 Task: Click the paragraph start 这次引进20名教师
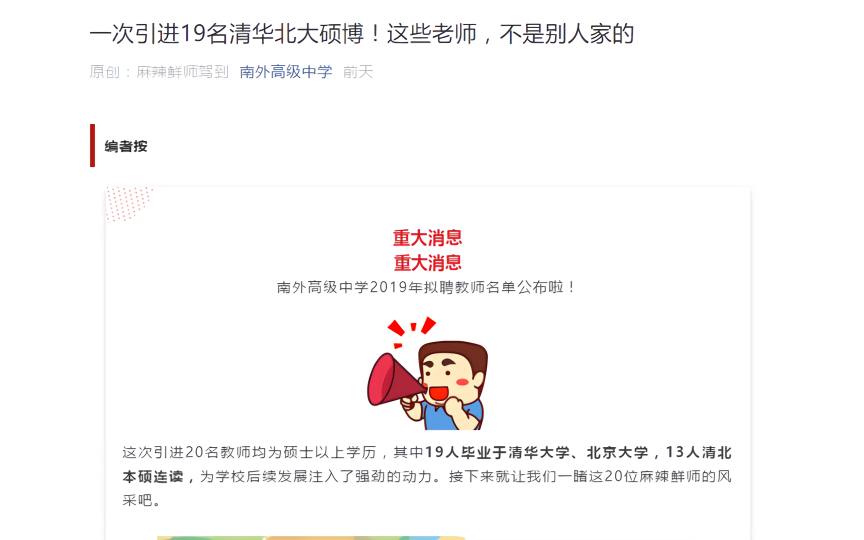(186, 452)
